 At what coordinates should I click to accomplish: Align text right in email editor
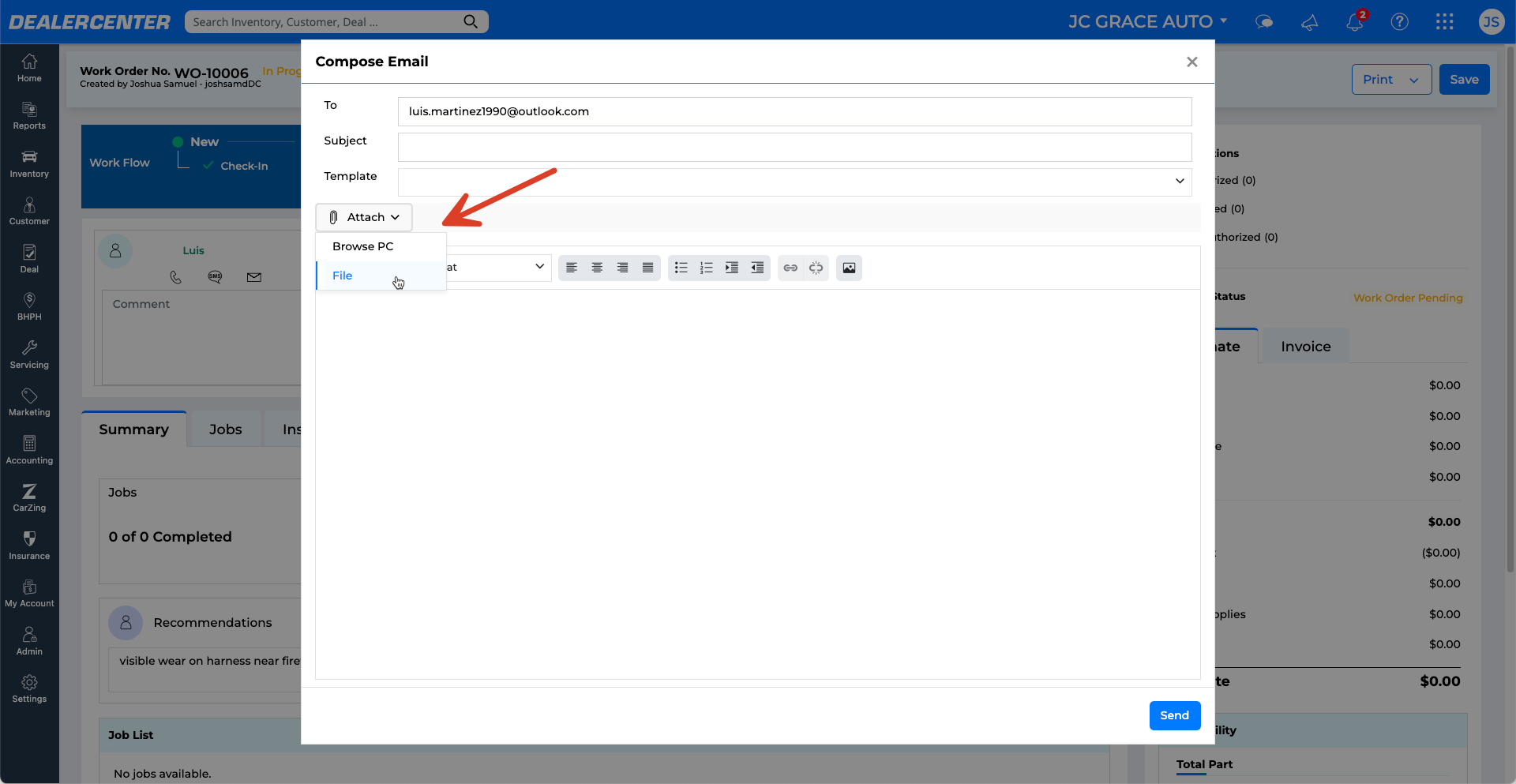coord(622,268)
